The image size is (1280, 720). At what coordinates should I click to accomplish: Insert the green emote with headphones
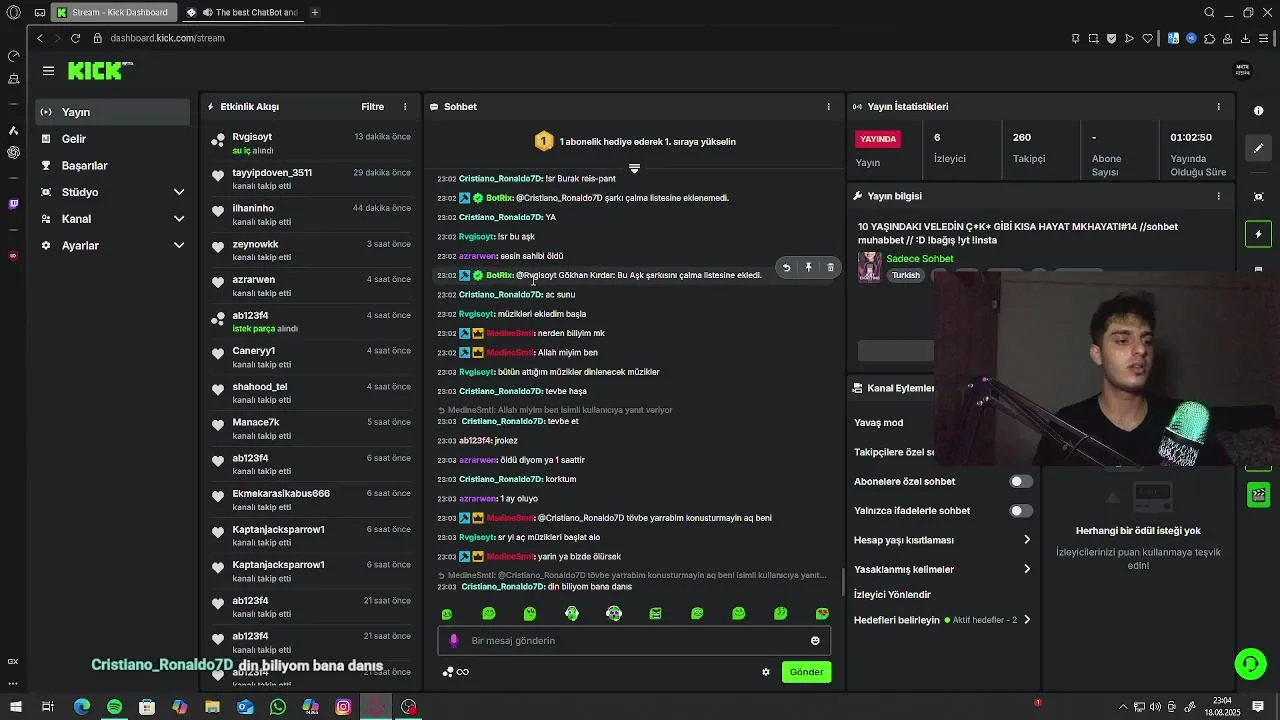[x=572, y=614]
